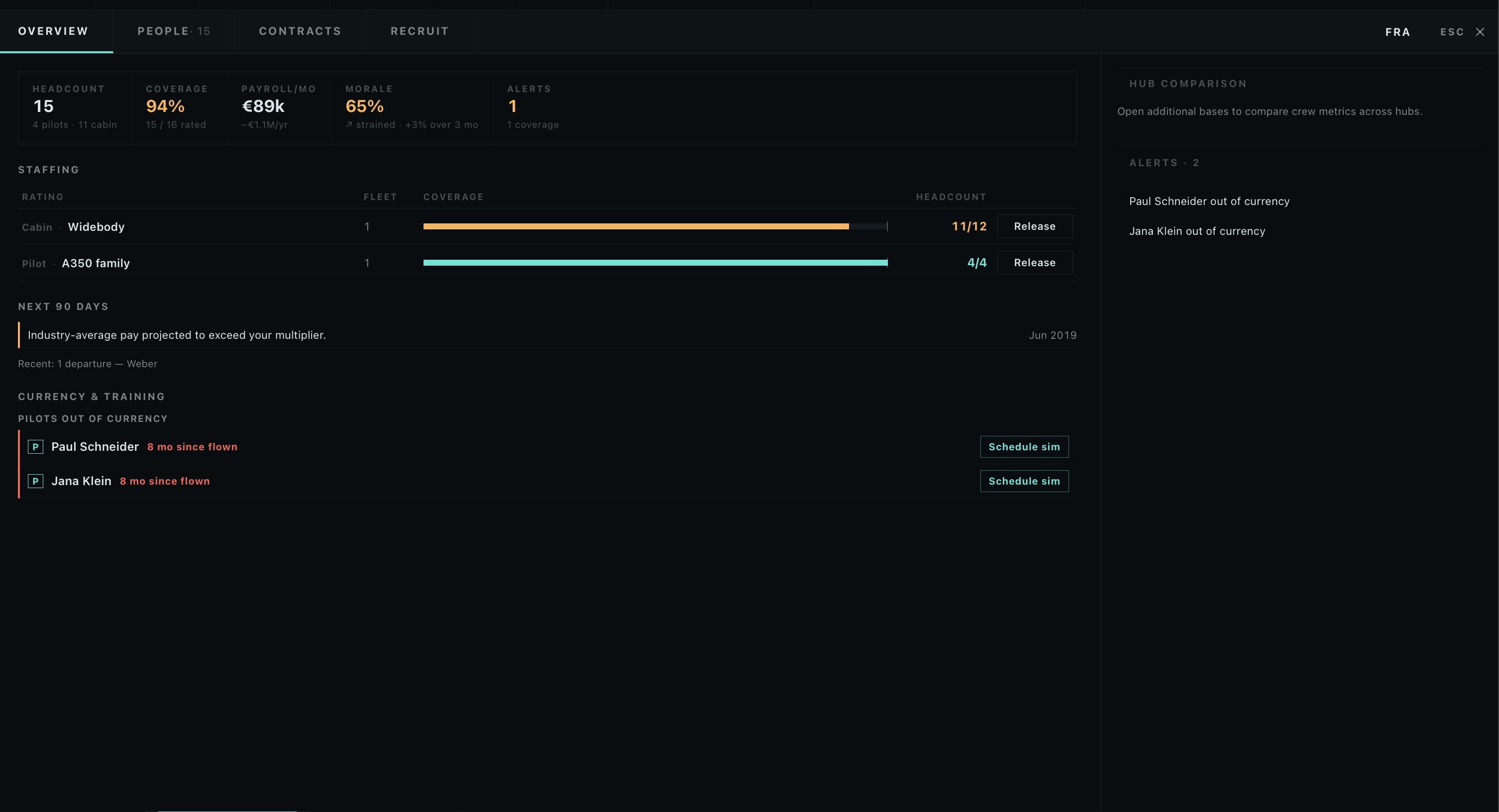This screenshot has width=1499, height=812.
Task: Click the ESC label
Action: [x=1452, y=32]
